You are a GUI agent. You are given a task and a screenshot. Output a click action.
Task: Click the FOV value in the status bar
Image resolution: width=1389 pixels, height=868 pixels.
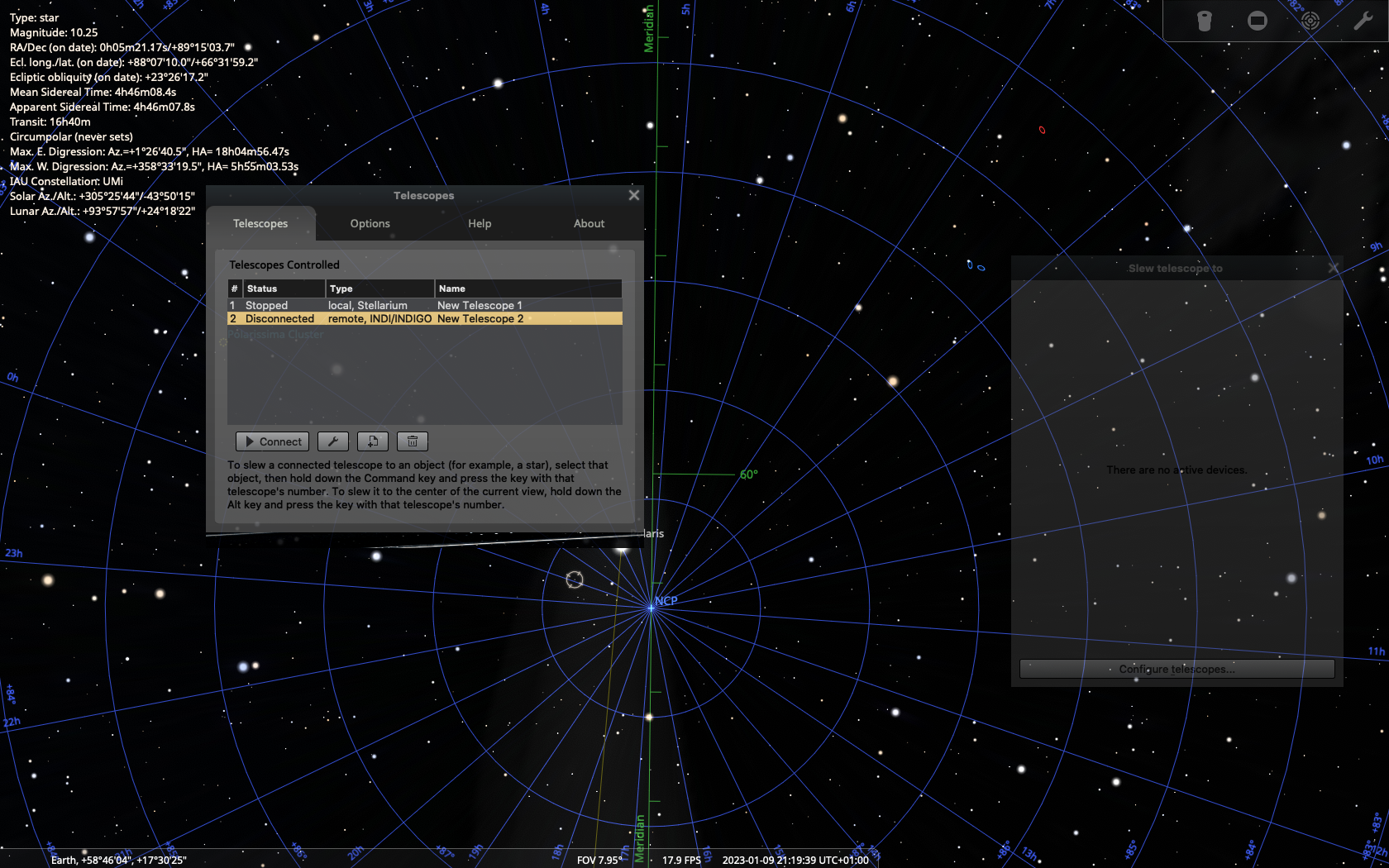600,860
